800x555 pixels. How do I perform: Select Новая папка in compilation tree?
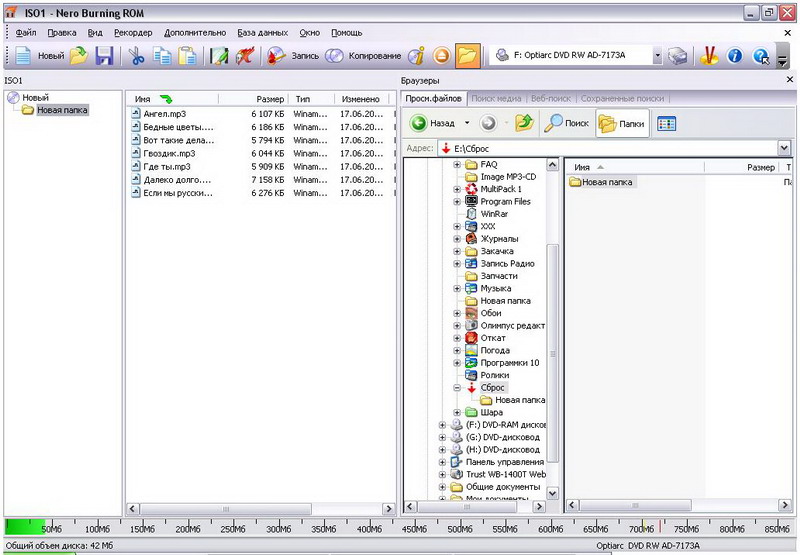coord(62,110)
